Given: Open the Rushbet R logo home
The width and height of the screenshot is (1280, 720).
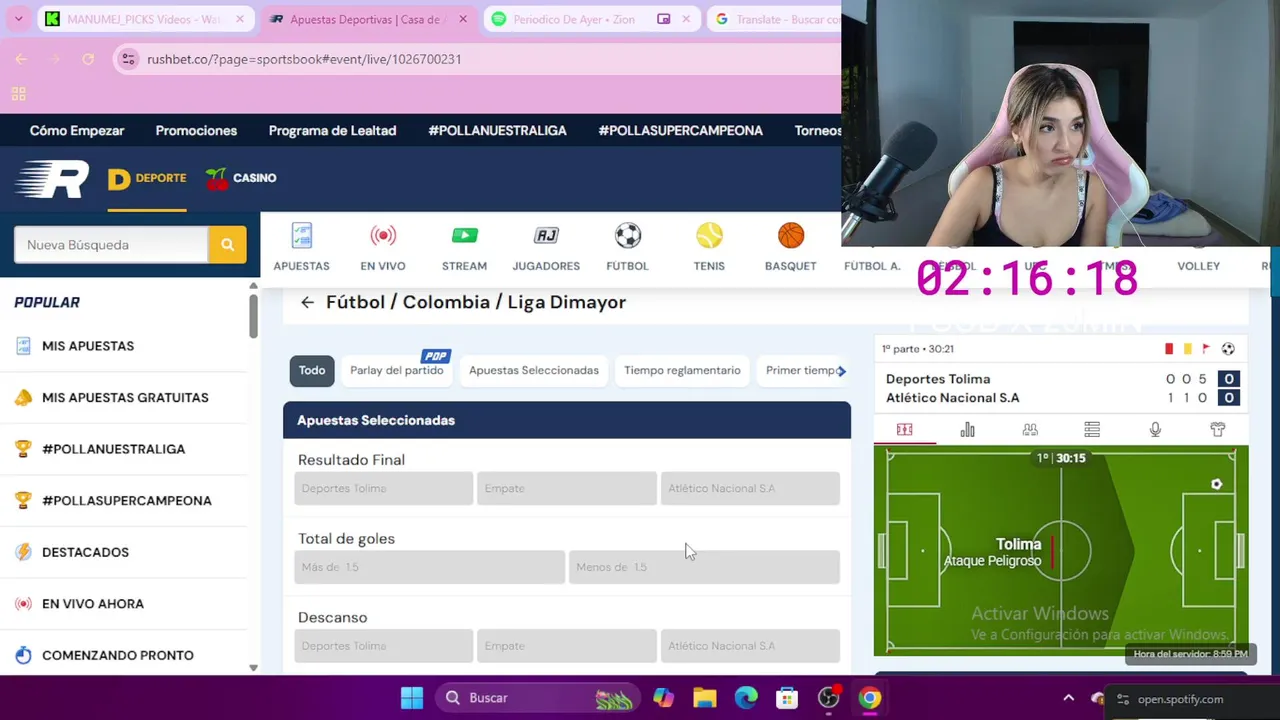Looking at the screenshot, I should pyautogui.click(x=52, y=179).
